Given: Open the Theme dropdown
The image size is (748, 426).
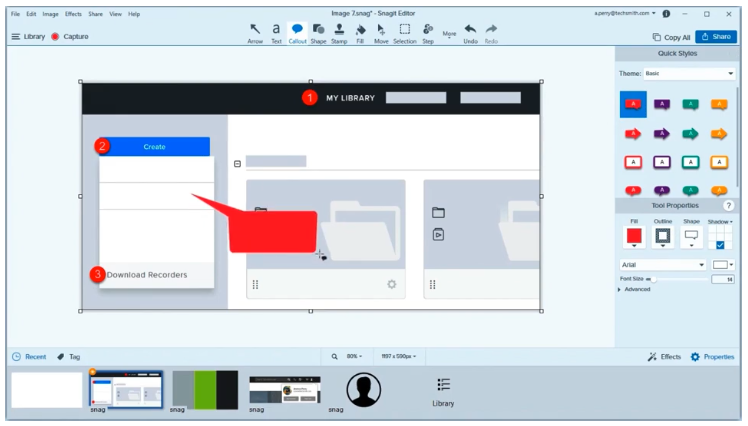Looking at the screenshot, I should pyautogui.click(x=690, y=73).
